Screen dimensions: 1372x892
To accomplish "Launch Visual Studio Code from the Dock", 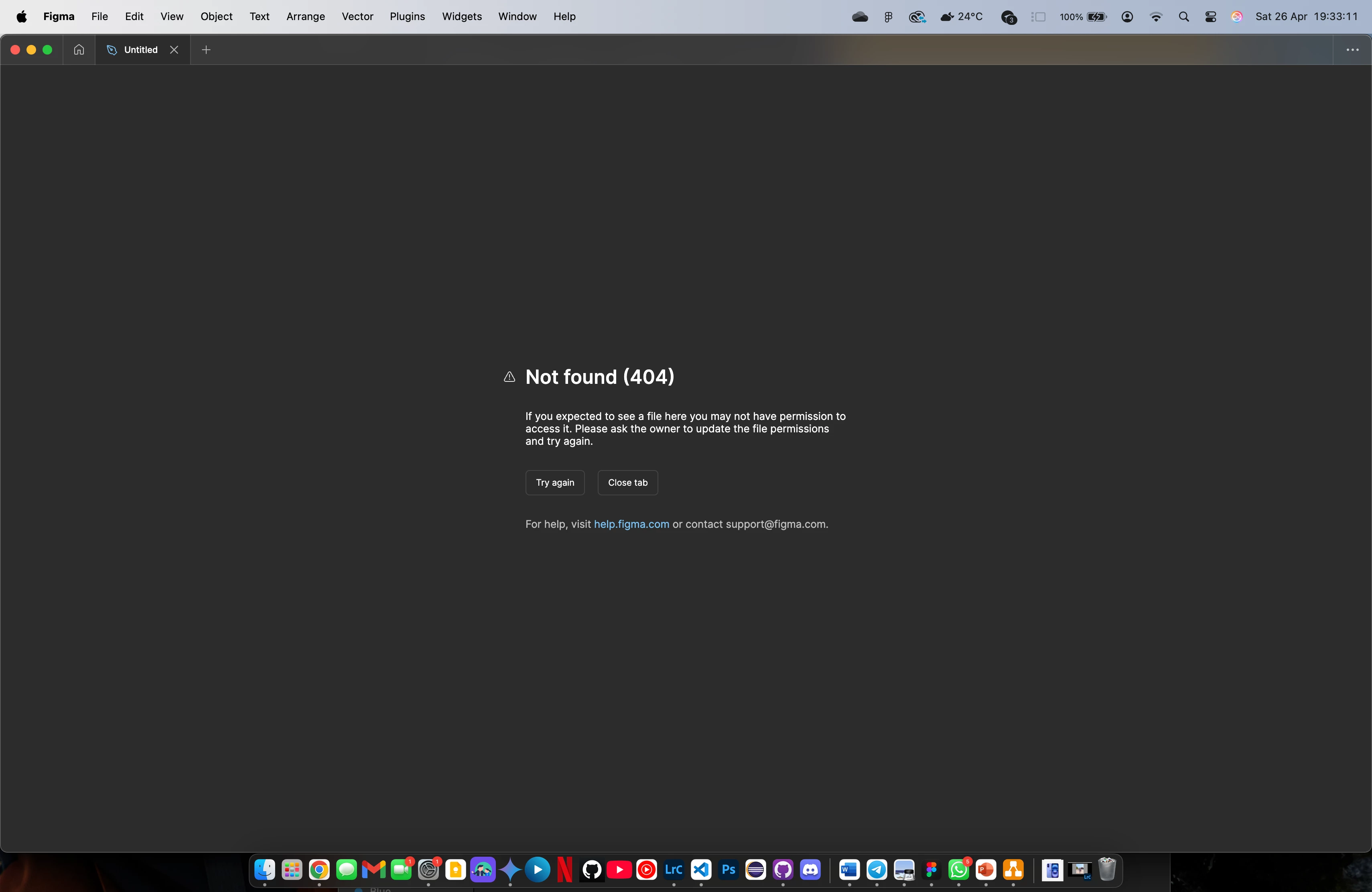I will coord(701,870).
